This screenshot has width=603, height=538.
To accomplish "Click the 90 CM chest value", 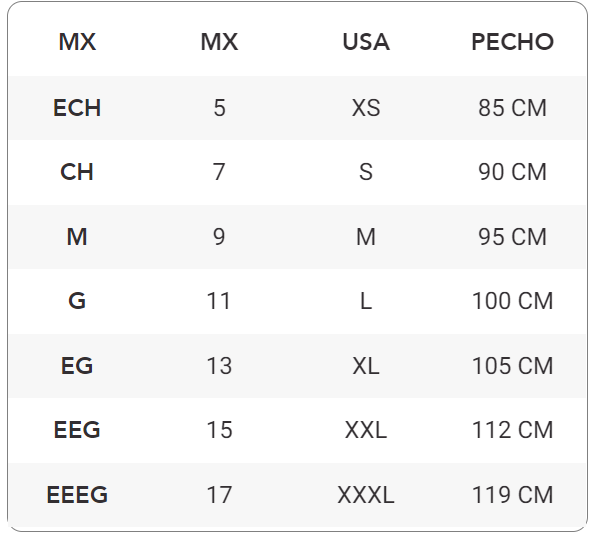I will tap(512, 172).
